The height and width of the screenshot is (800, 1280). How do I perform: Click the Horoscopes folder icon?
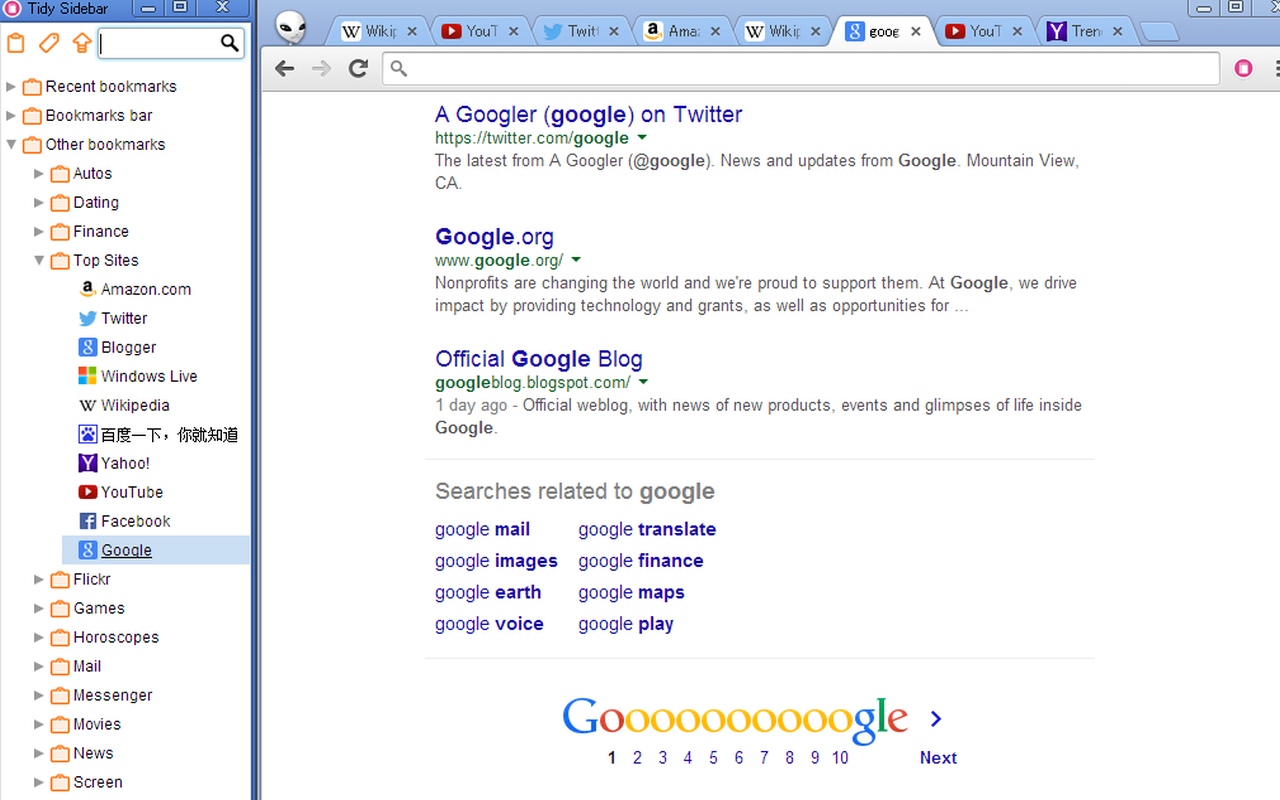tap(60, 638)
